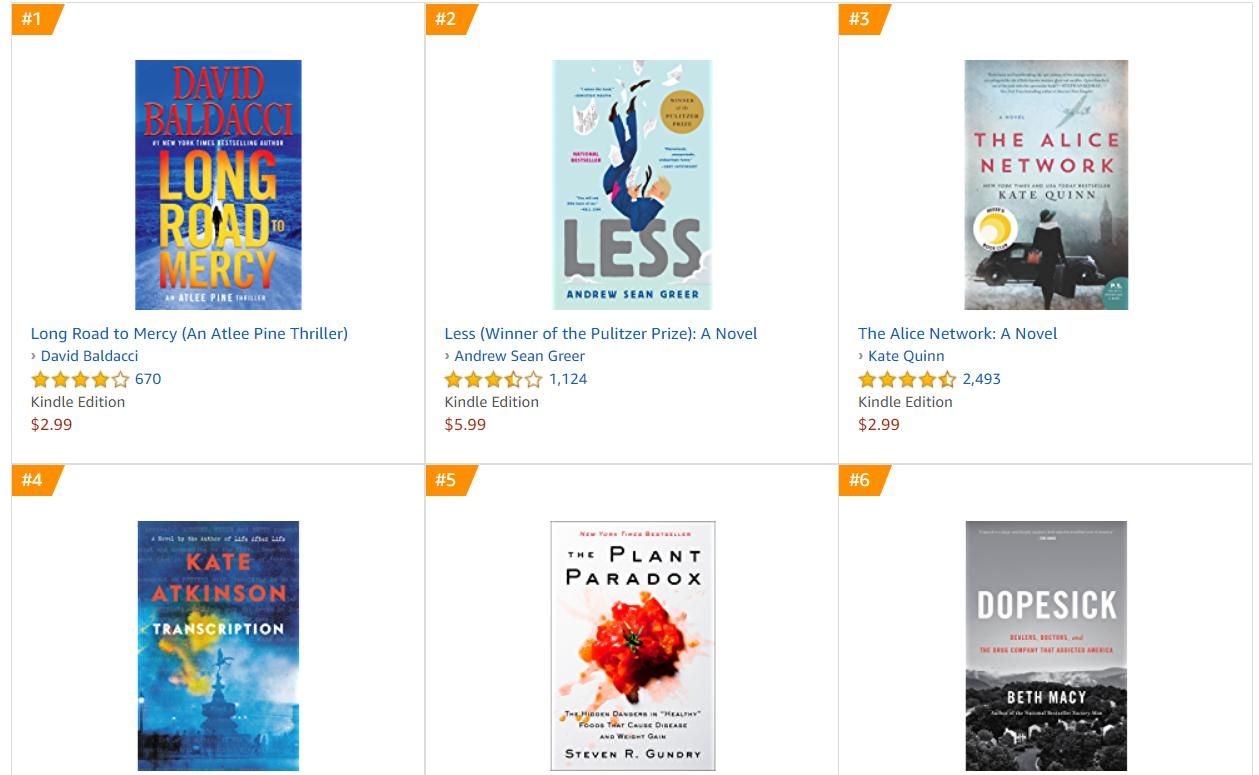Click The Alice Network: A Novel title
Image resolution: width=1259 pixels, height=775 pixels.
pos(957,333)
